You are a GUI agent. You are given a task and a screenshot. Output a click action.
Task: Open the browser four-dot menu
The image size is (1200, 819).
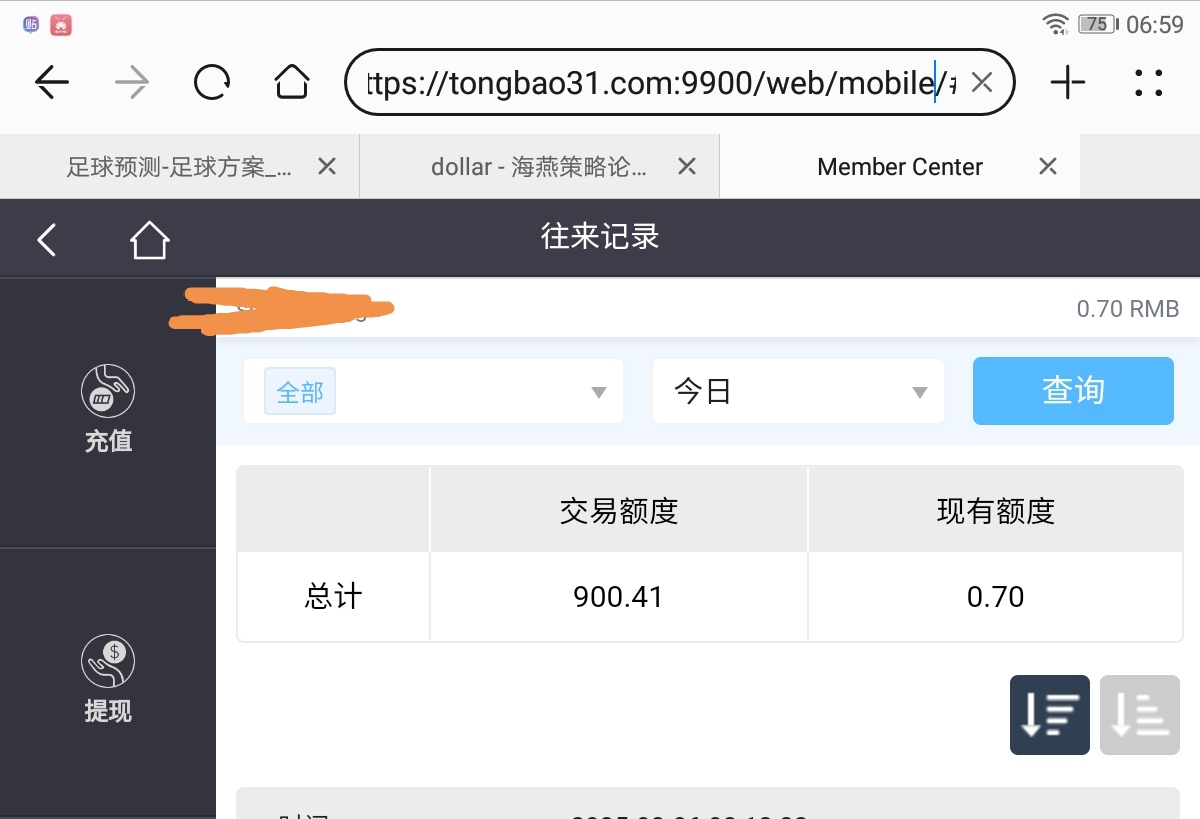click(x=1149, y=82)
